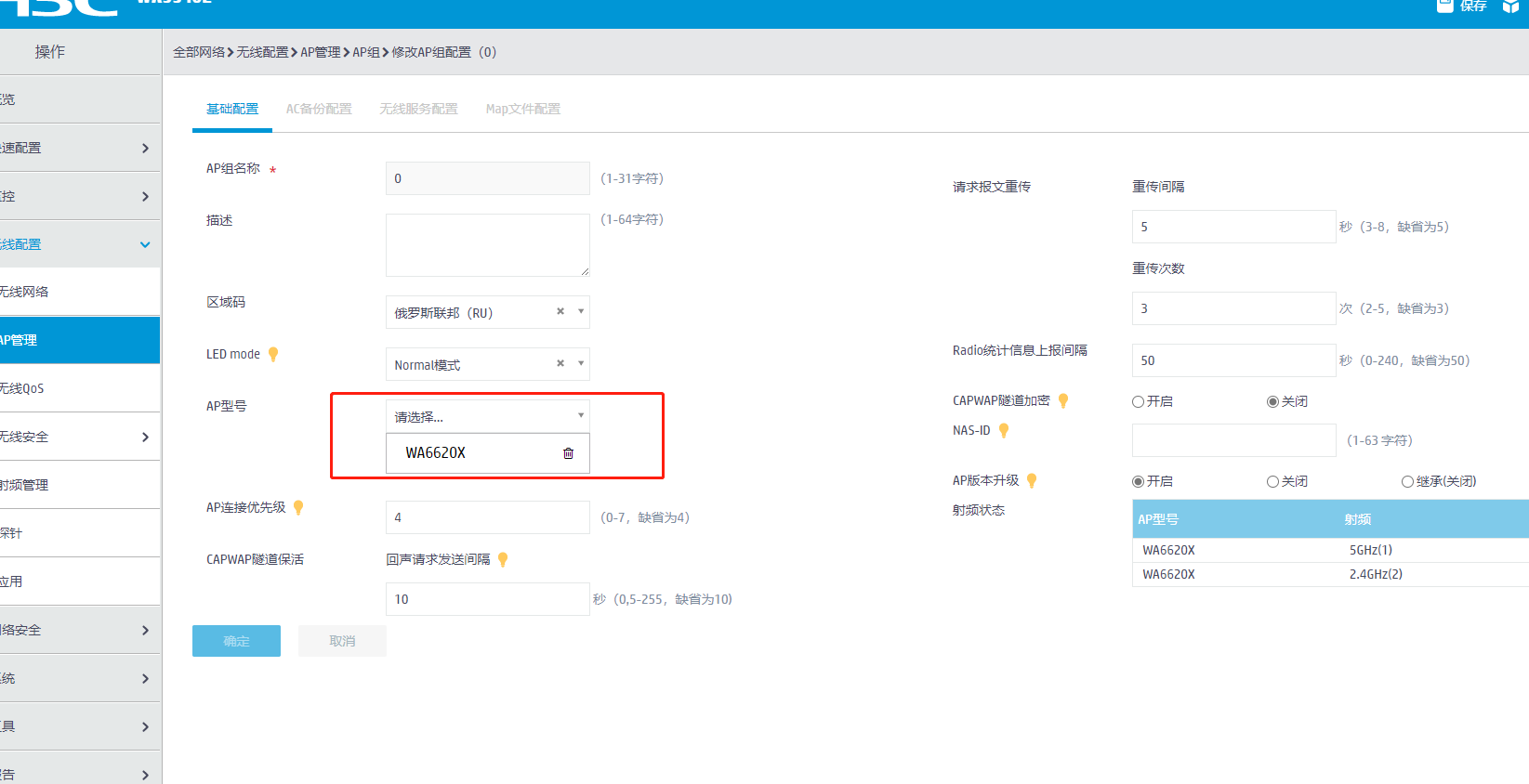Select the 2.4GHz(2) radio table cell

[1376, 574]
